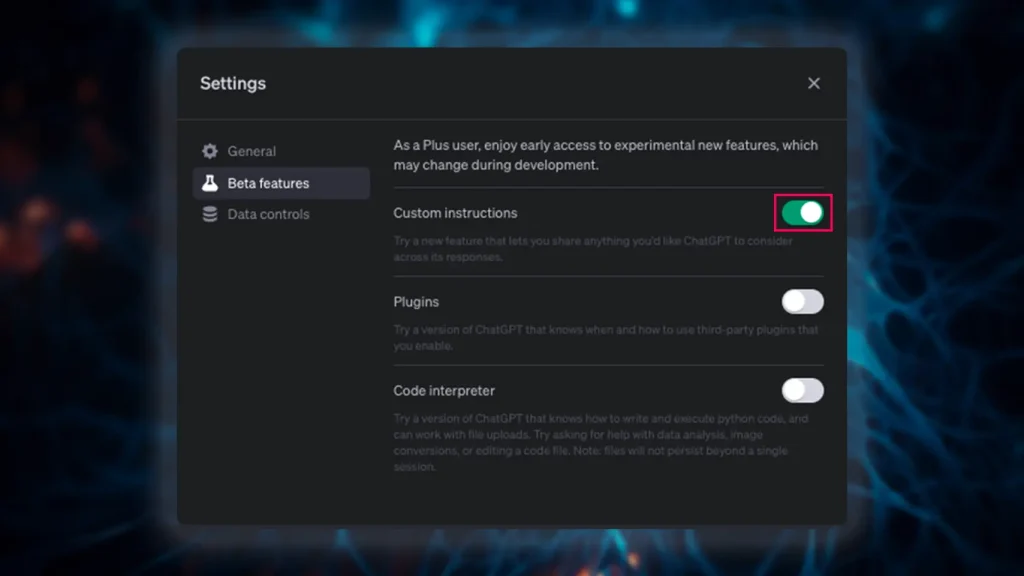The image size is (1024, 576).
Task: Click the Code interpreter feature heading
Action: 444,391
